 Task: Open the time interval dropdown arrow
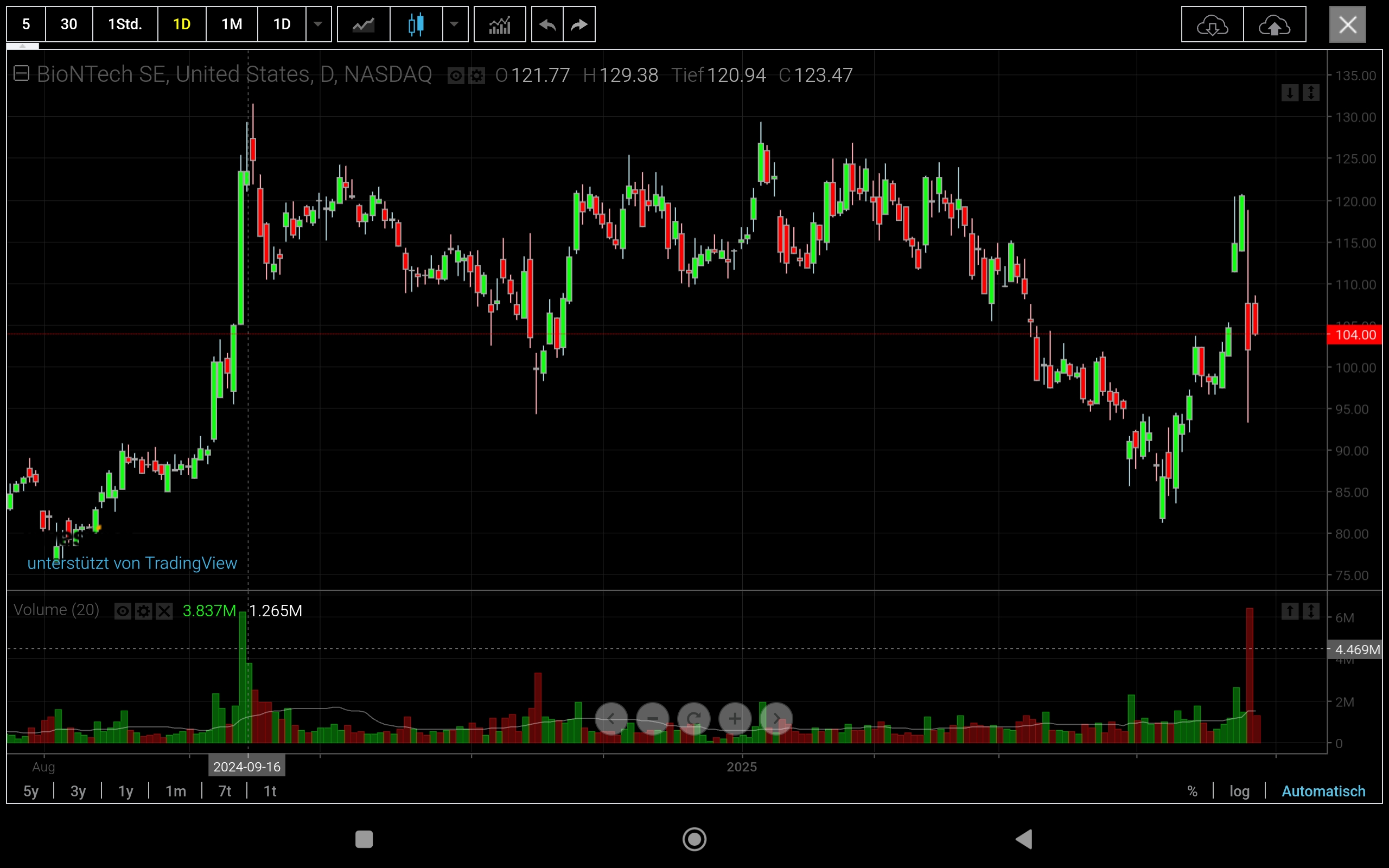[x=318, y=25]
